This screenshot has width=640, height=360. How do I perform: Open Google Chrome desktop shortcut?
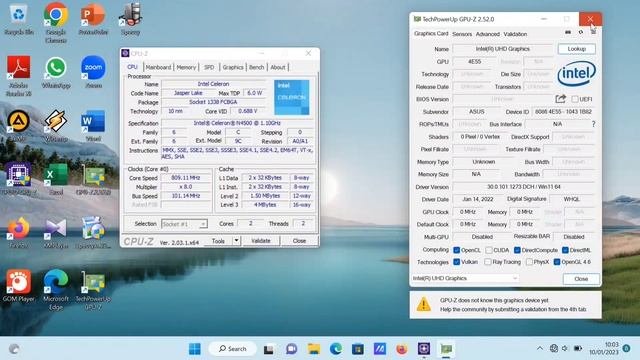point(56,22)
